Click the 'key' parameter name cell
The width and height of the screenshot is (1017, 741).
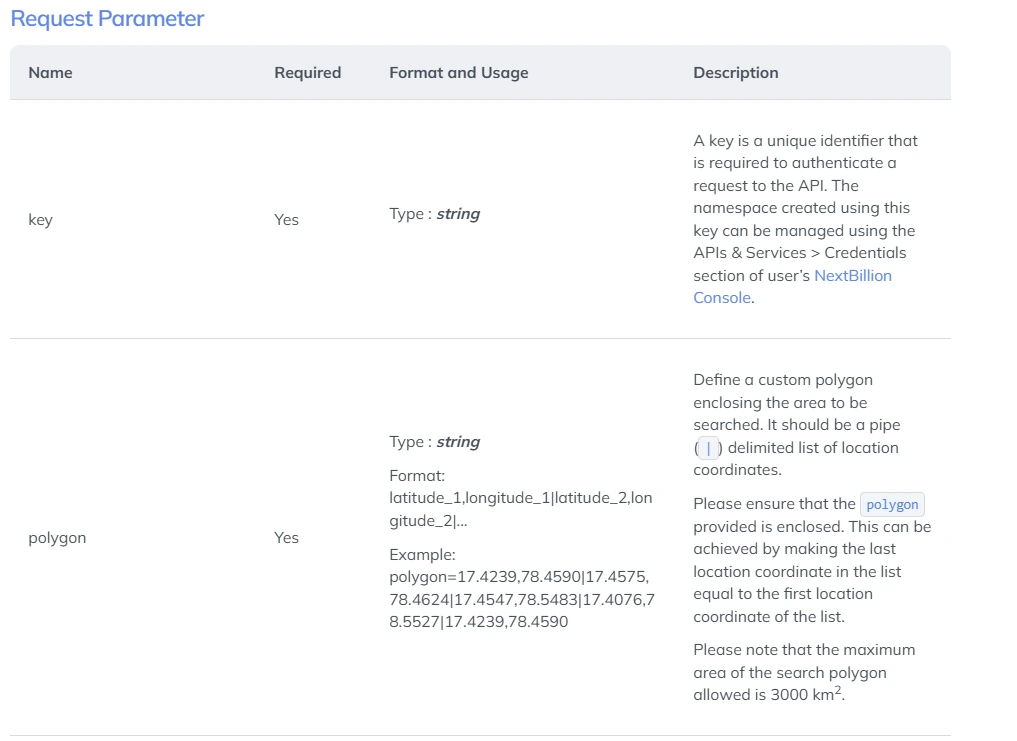click(40, 220)
